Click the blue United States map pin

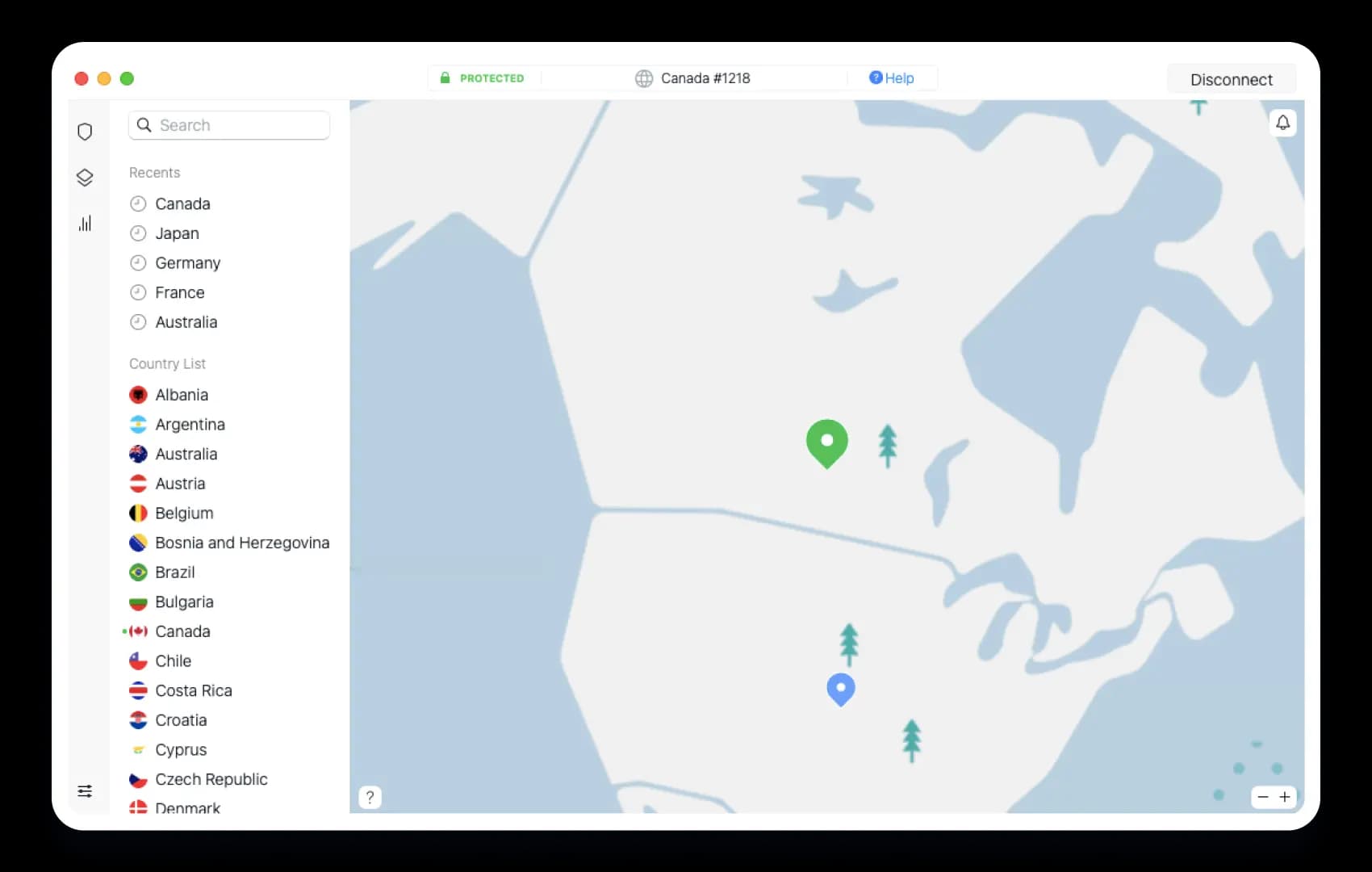[841, 690]
